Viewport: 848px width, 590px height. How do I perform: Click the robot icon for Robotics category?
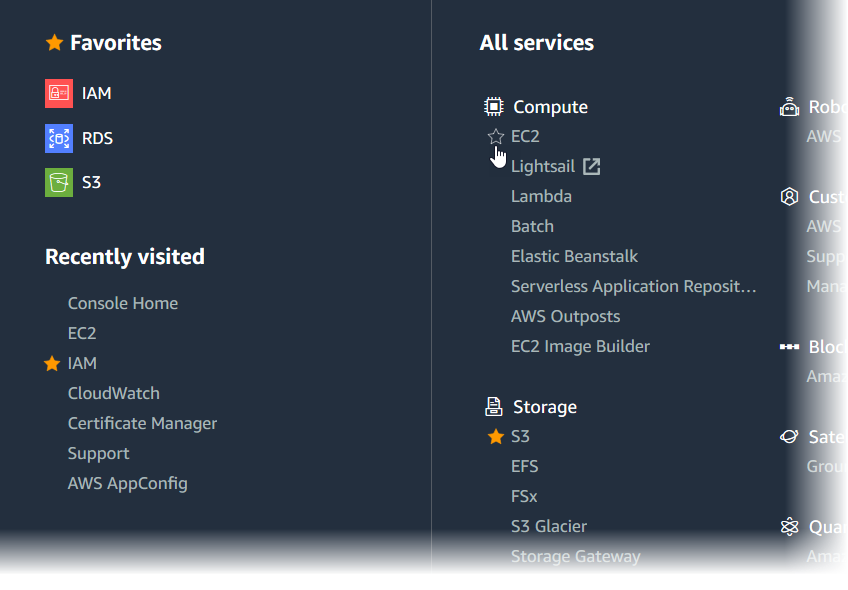click(x=790, y=107)
